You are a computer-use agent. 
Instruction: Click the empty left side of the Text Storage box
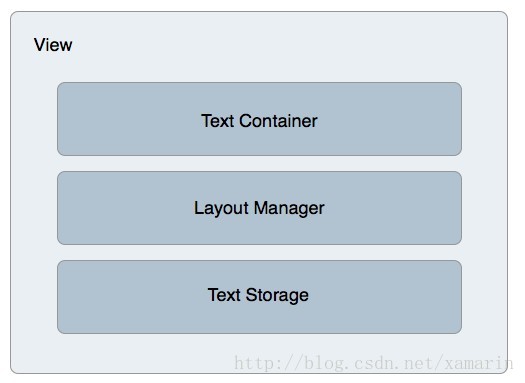pos(132,297)
